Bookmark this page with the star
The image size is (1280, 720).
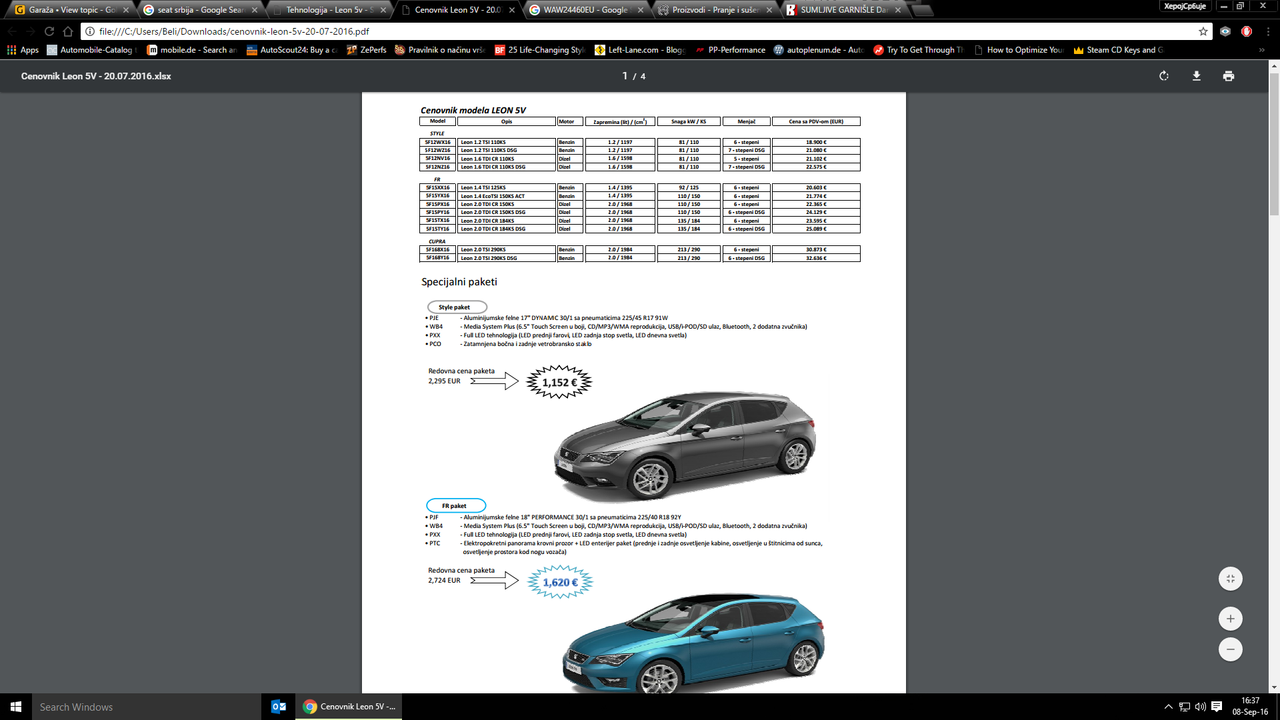pyautogui.click(x=1203, y=31)
